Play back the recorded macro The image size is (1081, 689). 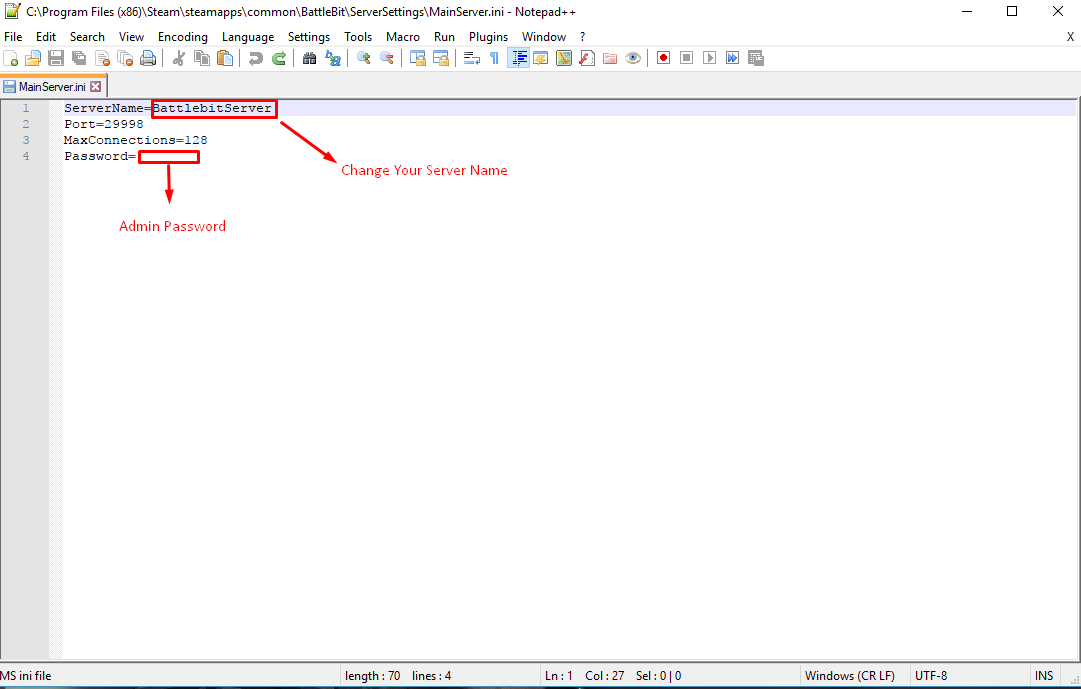point(709,58)
